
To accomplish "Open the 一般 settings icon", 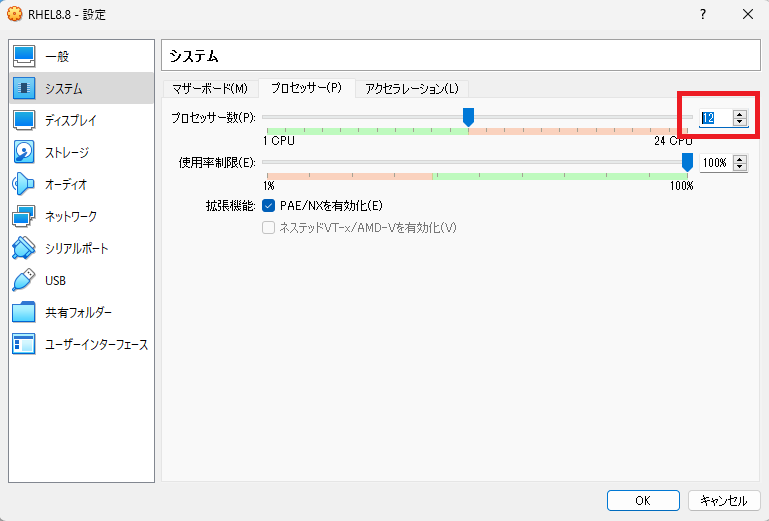I will [24, 56].
